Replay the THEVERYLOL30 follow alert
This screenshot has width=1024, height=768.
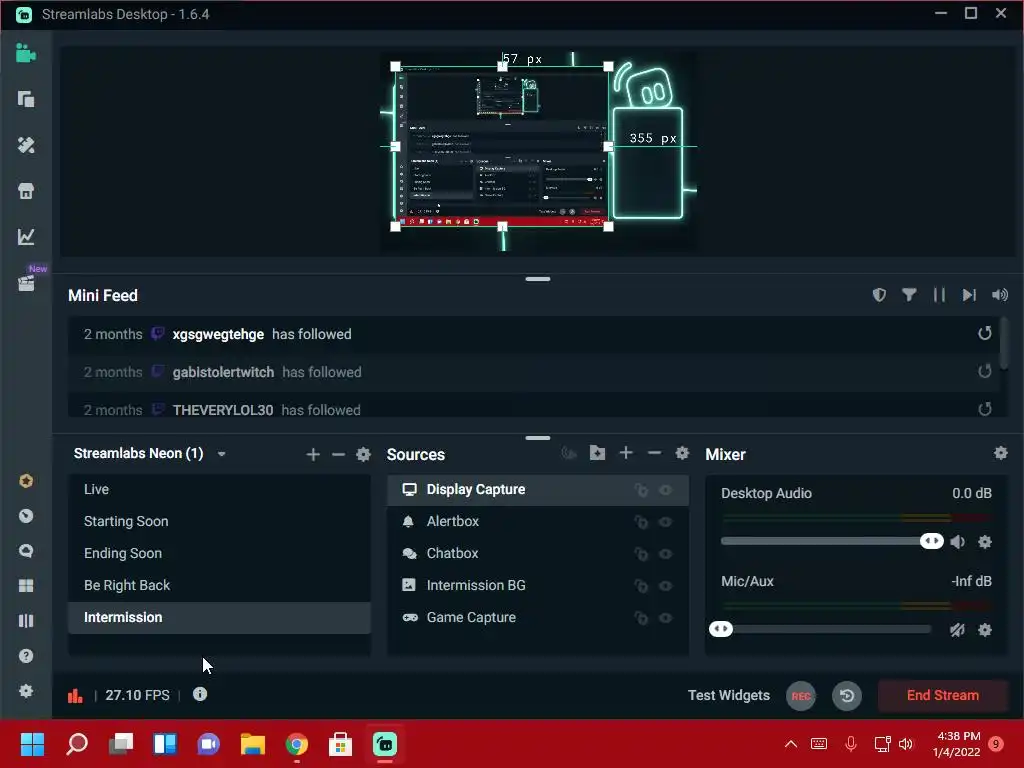(x=985, y=409)
